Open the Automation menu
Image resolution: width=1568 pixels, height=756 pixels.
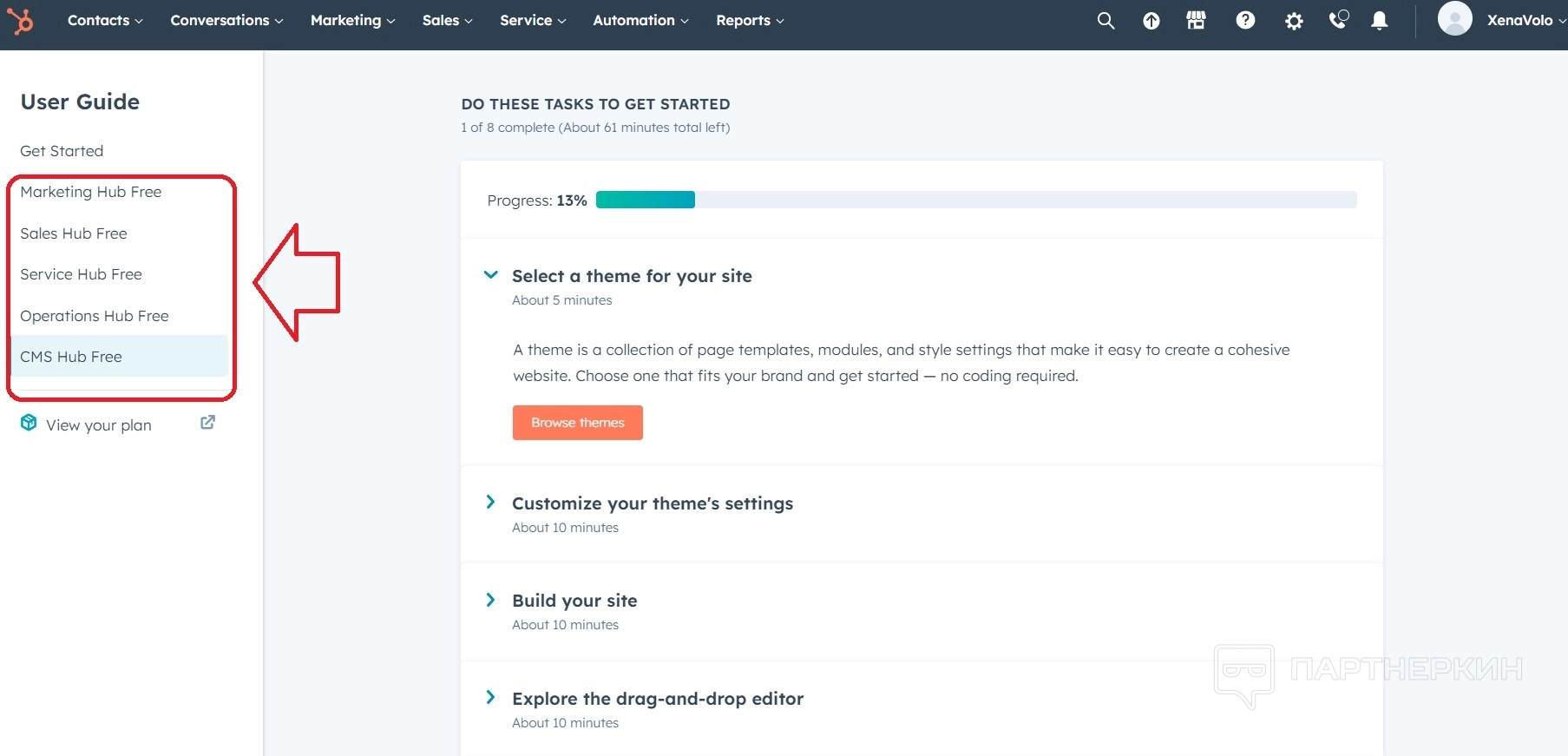[640, 20]
